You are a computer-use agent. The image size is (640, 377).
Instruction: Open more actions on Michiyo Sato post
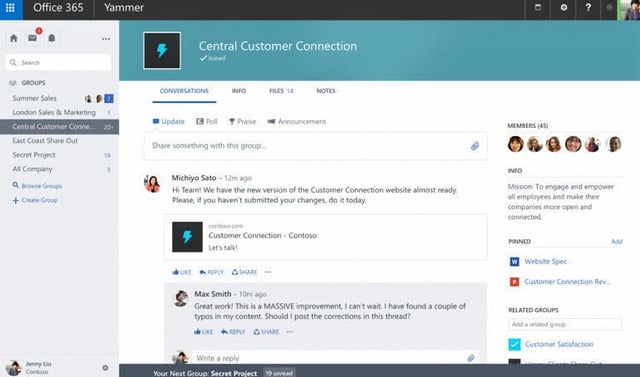click(268, 272)
